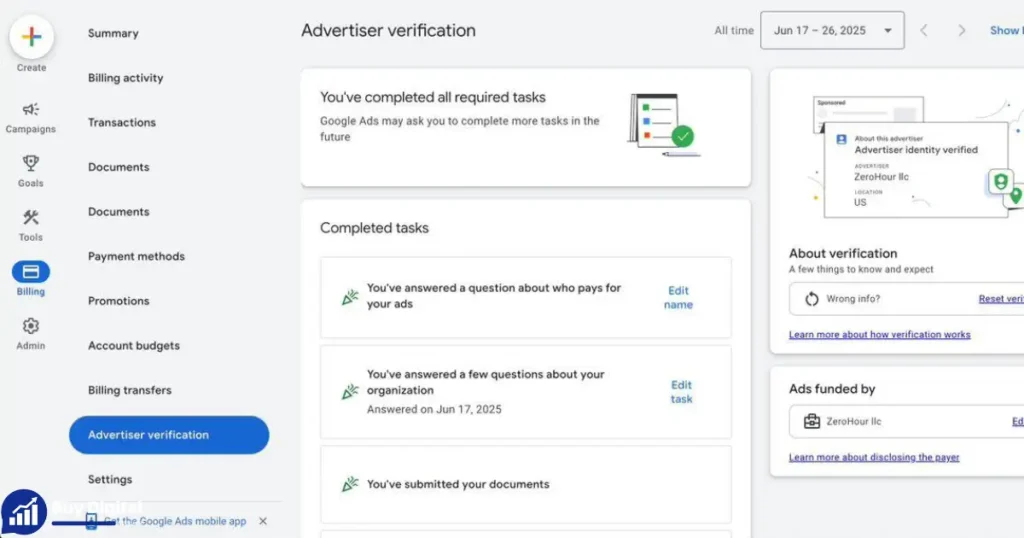Go to previous date range arrow

tap(923, 31)
